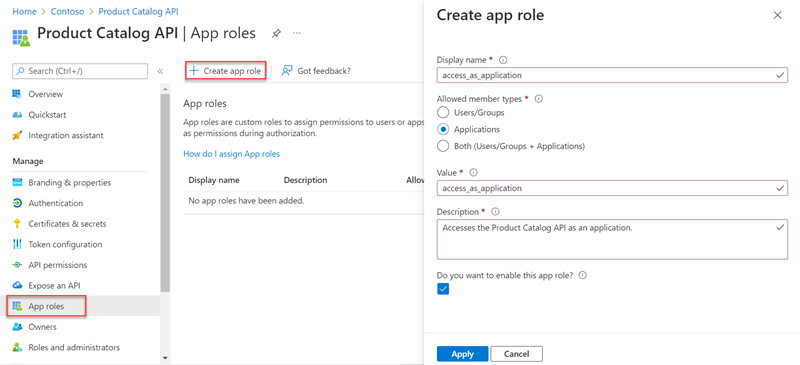Open the ellipsis more options menu
The height and width of the screenshot is (365, 800).
296,33
